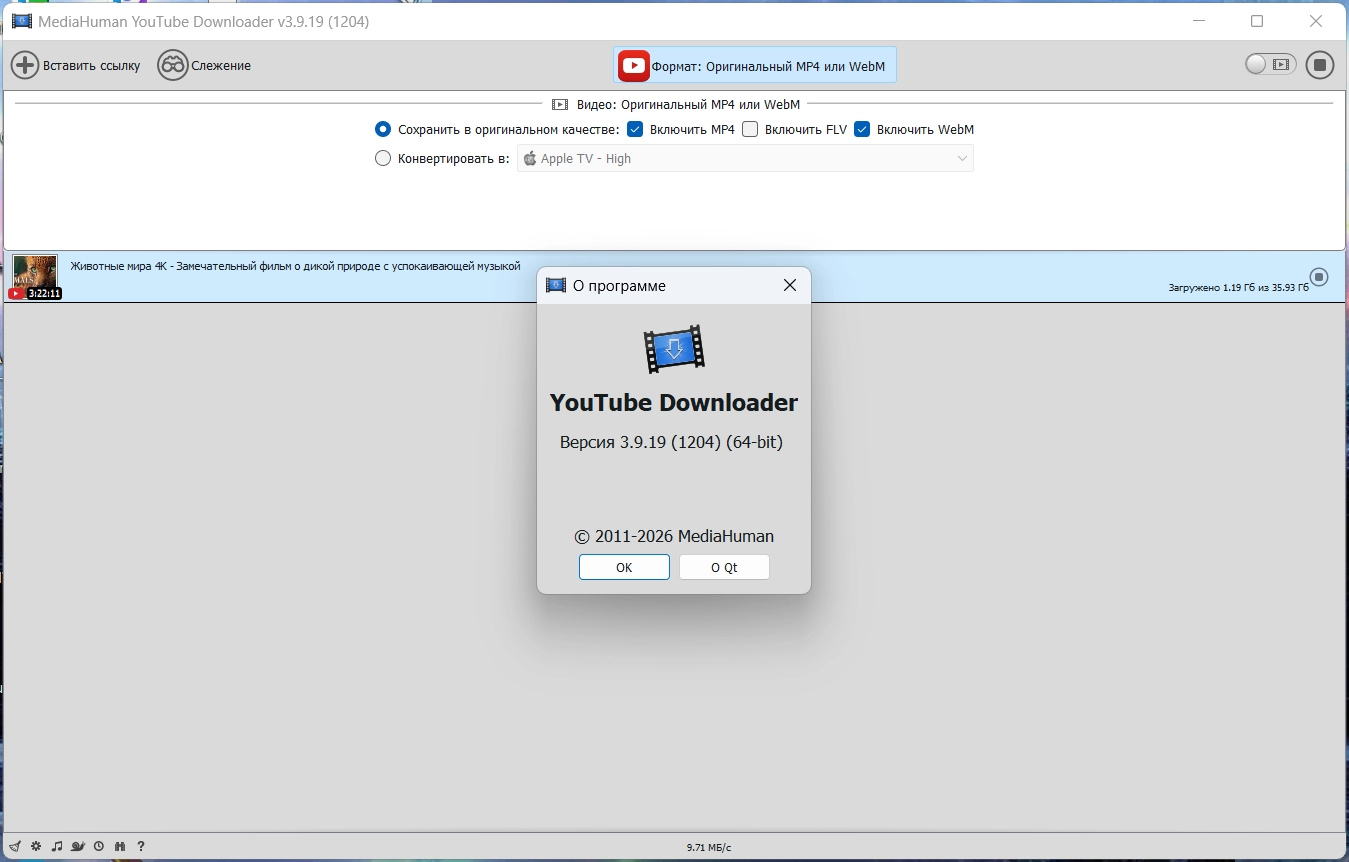Open the Слежение tracking panel
Viewport: 1349px width, 862px height.
[205, 66]
